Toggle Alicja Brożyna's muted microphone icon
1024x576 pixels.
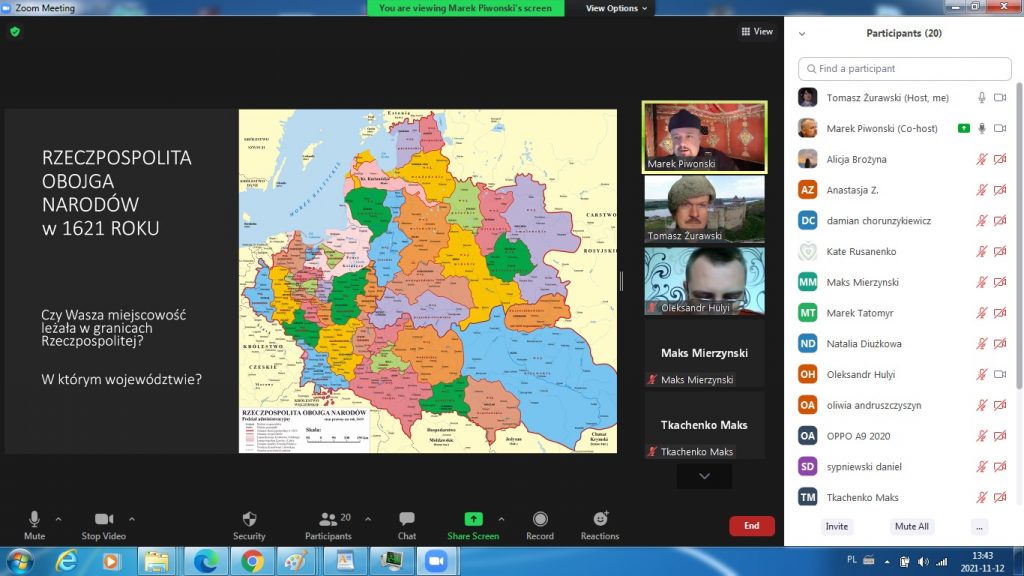(982, 159)
